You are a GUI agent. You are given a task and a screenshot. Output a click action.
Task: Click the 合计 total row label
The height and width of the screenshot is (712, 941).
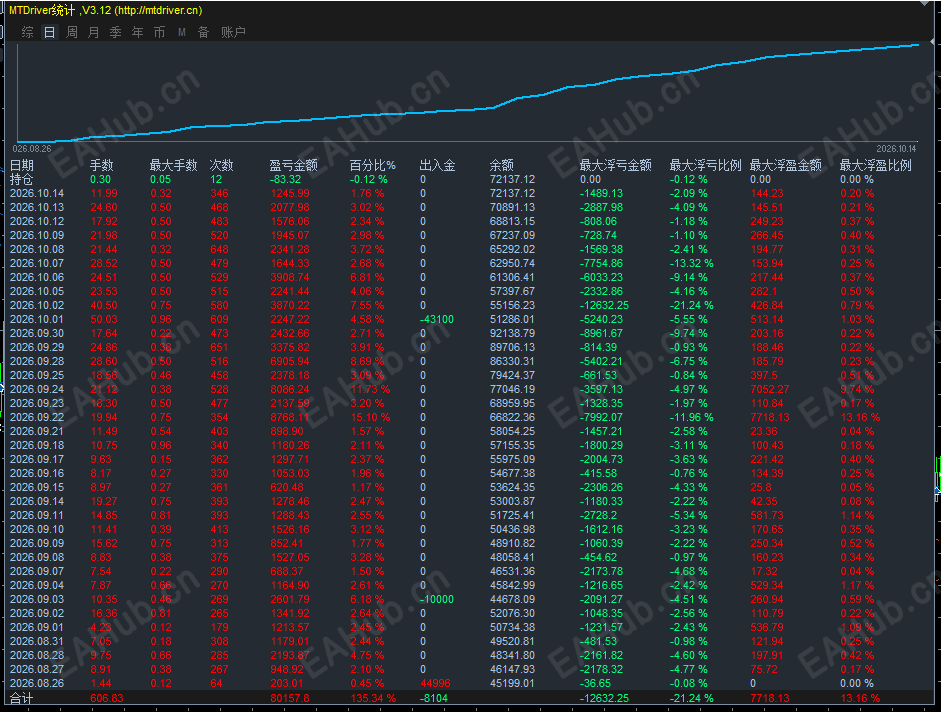(22, 698)
